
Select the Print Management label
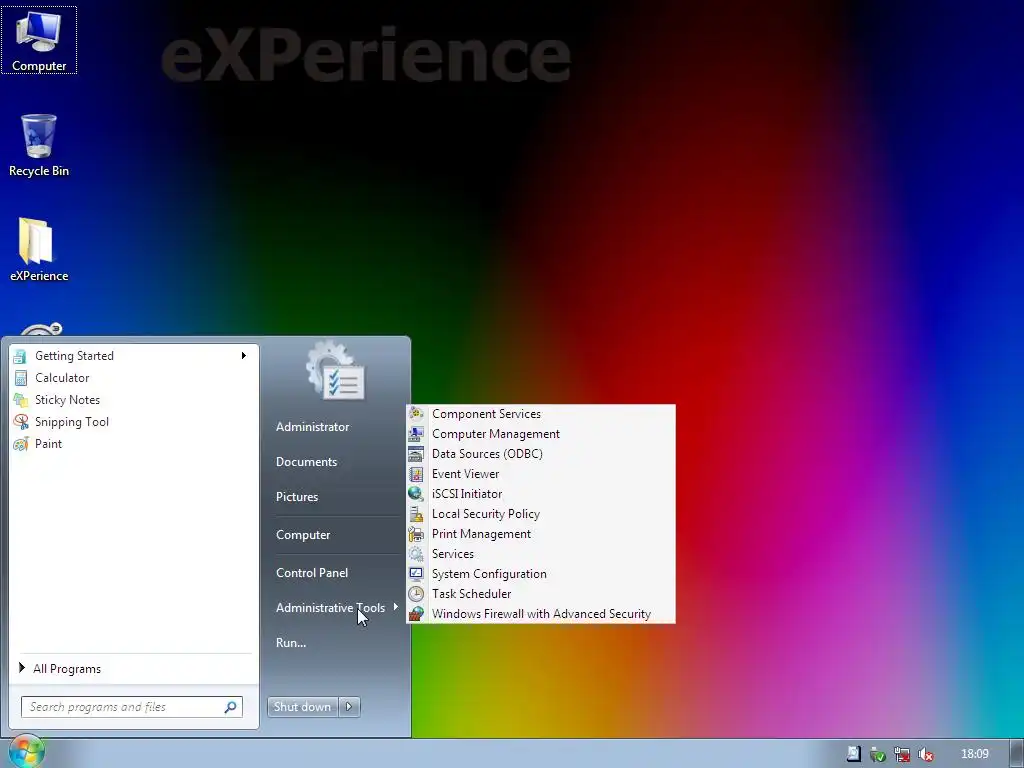click(481, 534)
